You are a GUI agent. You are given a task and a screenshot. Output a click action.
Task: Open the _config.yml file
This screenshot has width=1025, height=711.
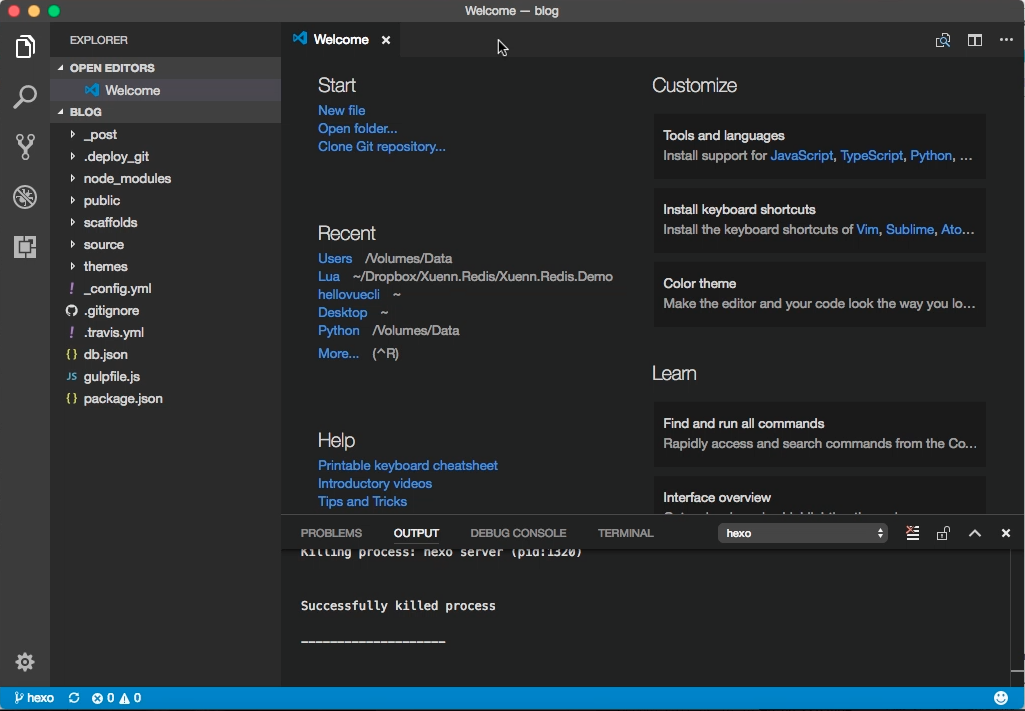coord(165,288)
